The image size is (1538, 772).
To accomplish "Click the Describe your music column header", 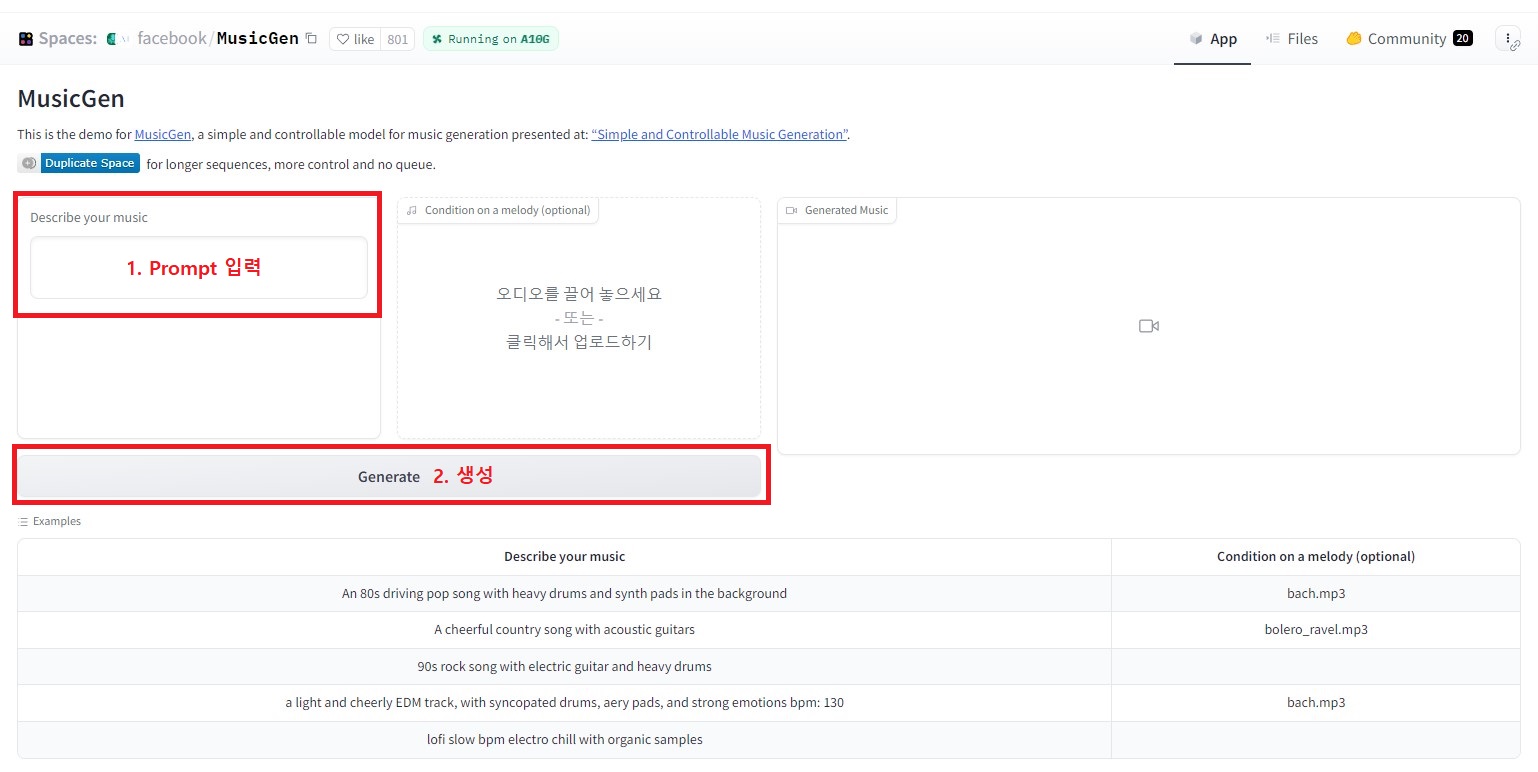I will (x=564, y=557).
